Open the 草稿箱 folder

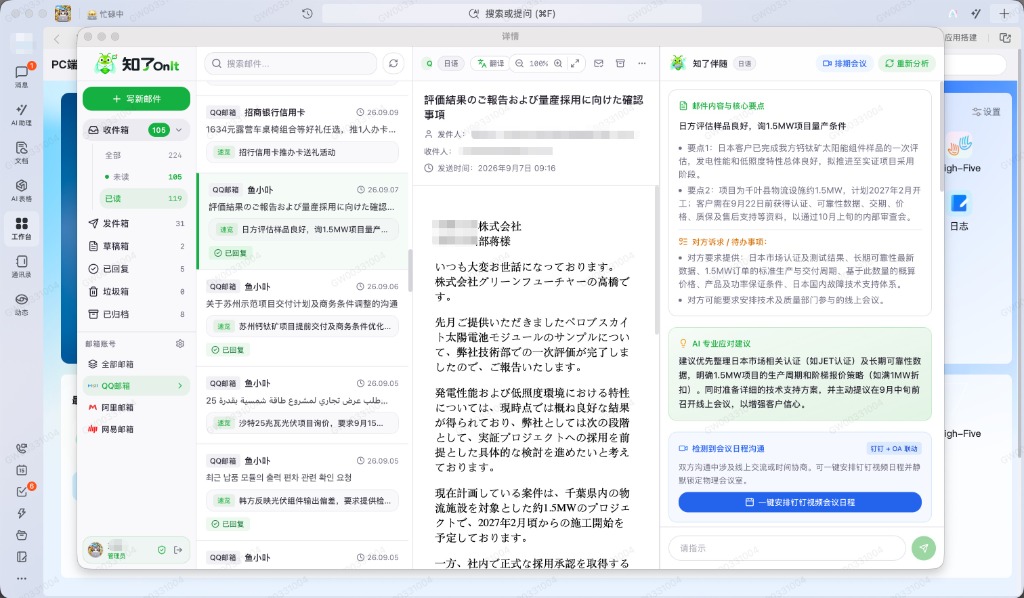136,246
